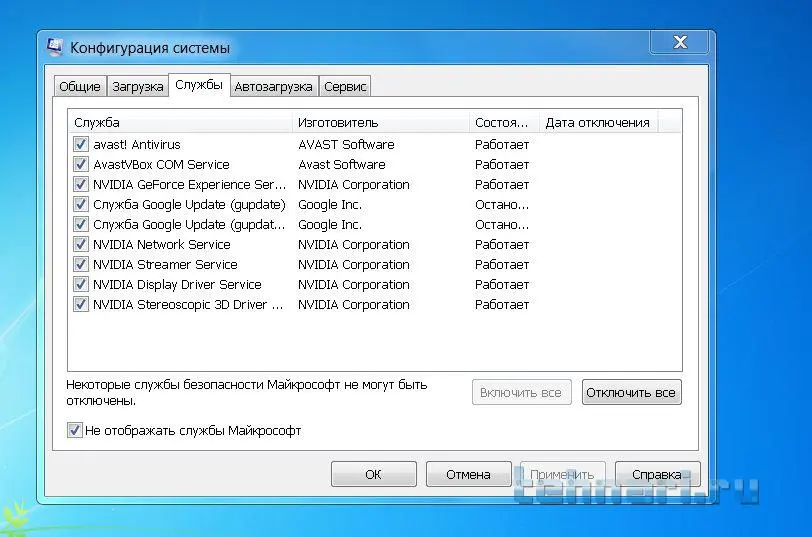Click the Отмена button
The image size is (812, 537).
click(468, 474)
